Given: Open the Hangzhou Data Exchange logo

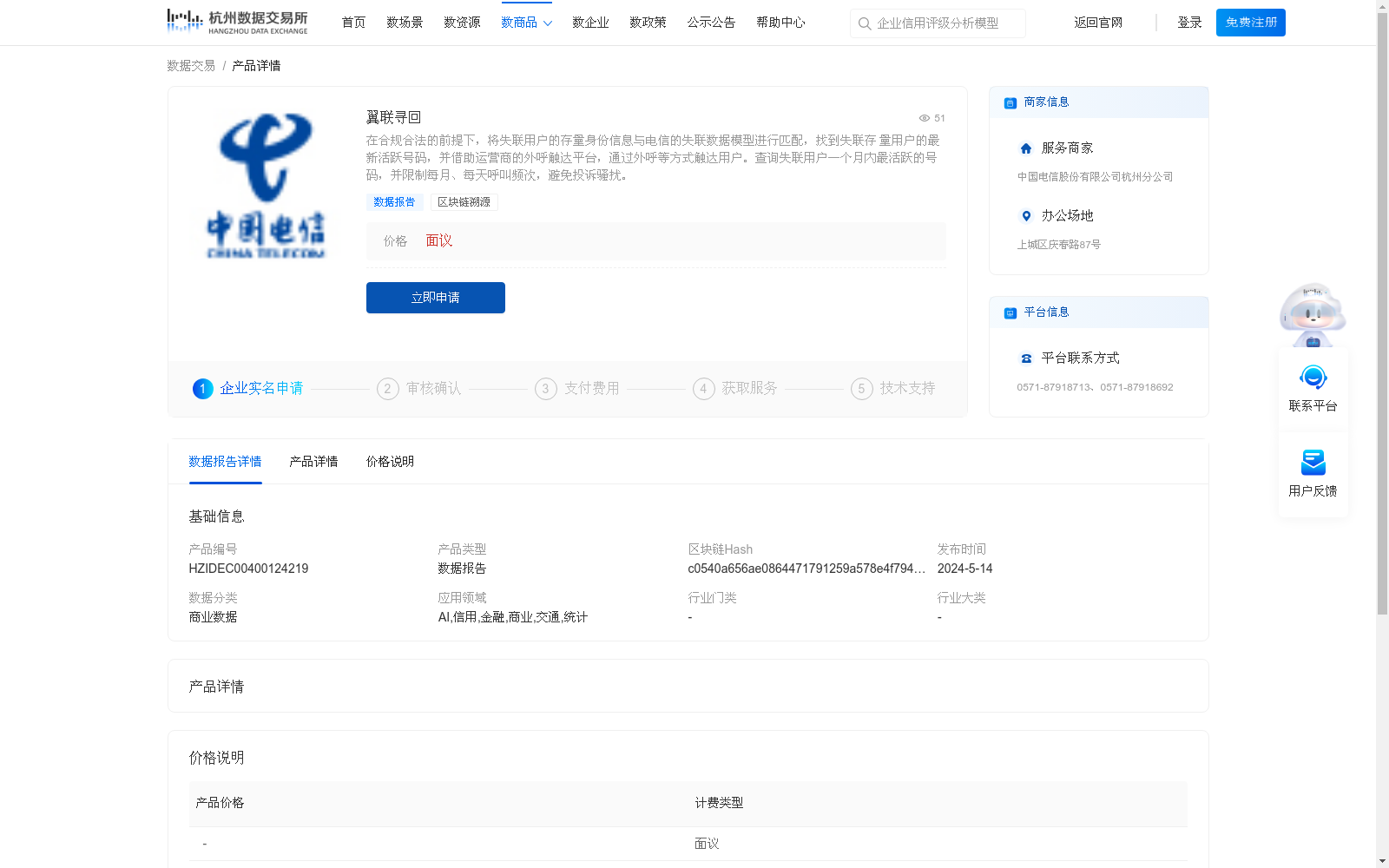Looking at the screenshot, I should [x=237, y=22].
